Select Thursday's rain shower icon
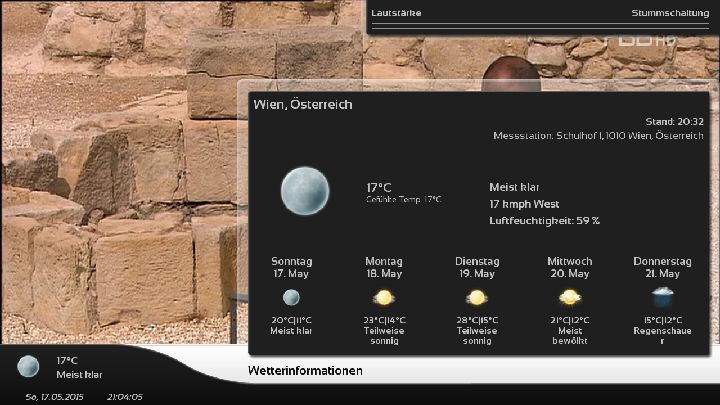Screen dimensions: 720x405 [x=662, y=297]
